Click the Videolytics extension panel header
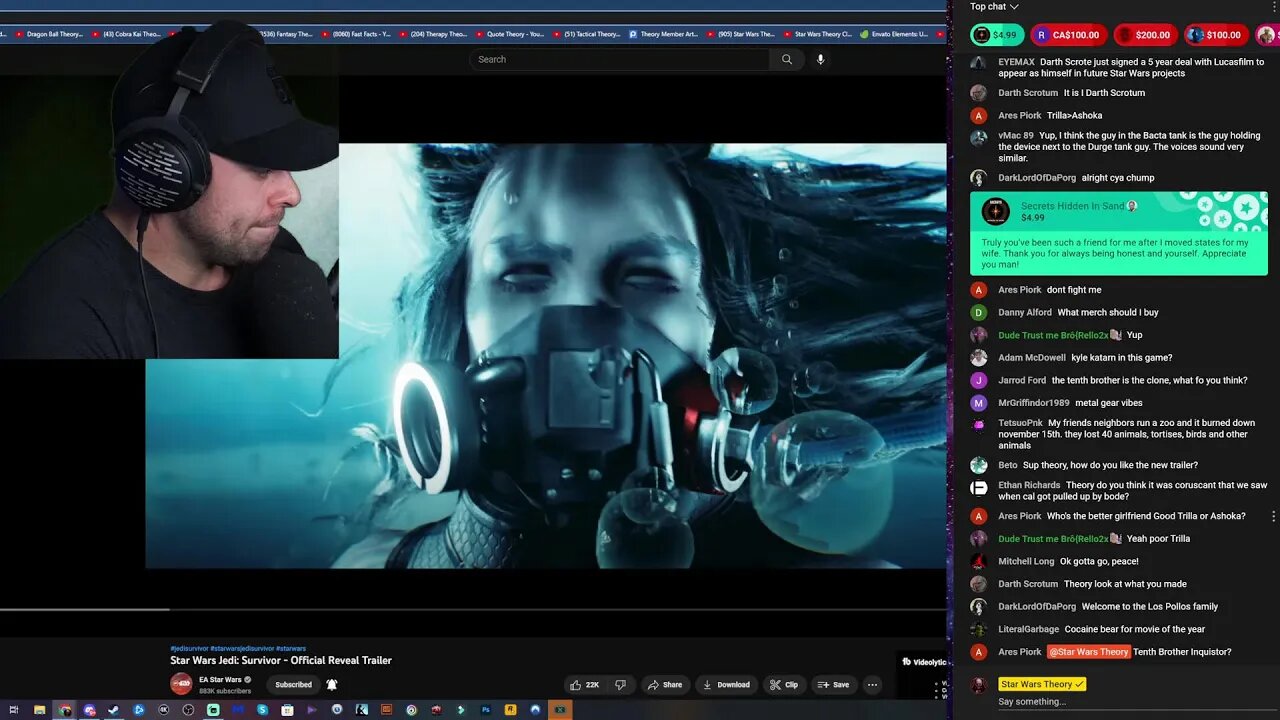This screenshot has height=720, width=1280. click(924, 661)
